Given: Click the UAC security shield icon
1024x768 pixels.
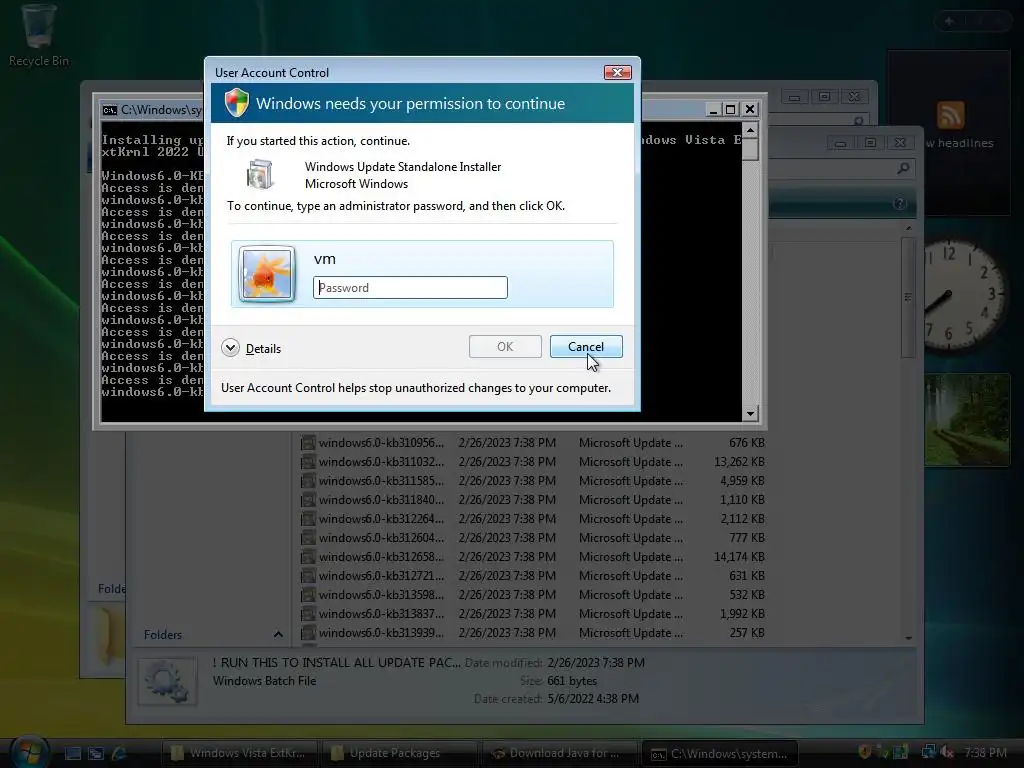Looking at the screenshot, I should (x=236, y=103).
